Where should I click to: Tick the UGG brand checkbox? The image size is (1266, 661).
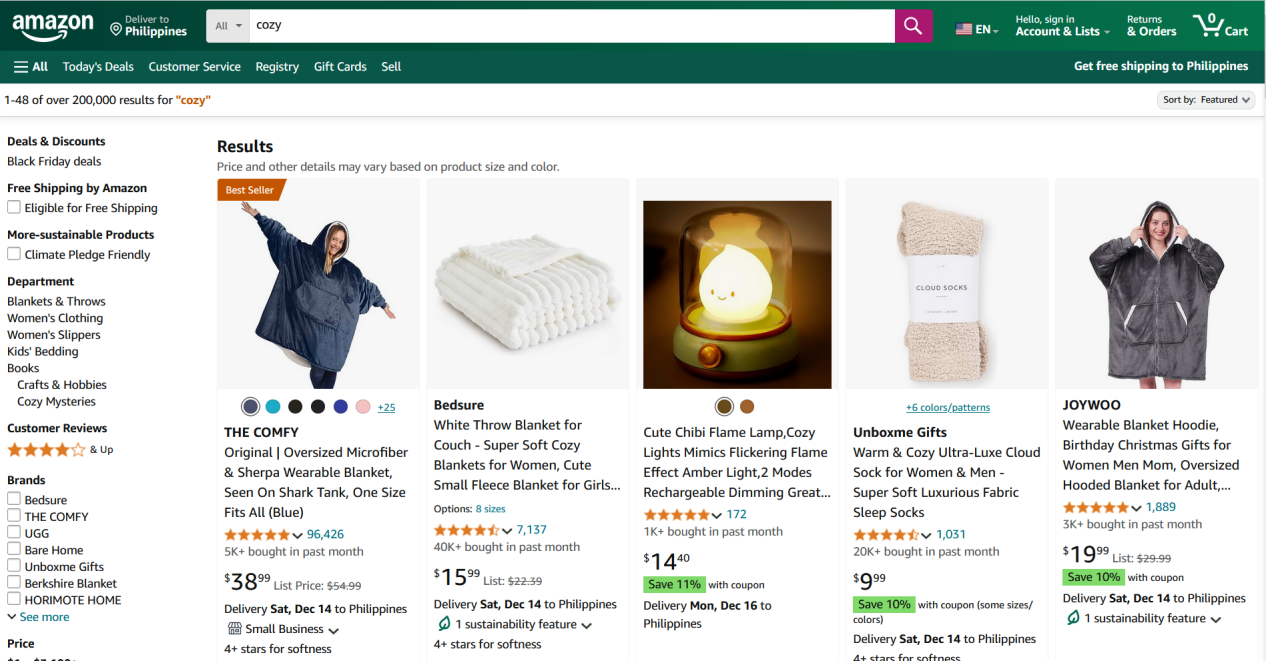click(14, 533)
